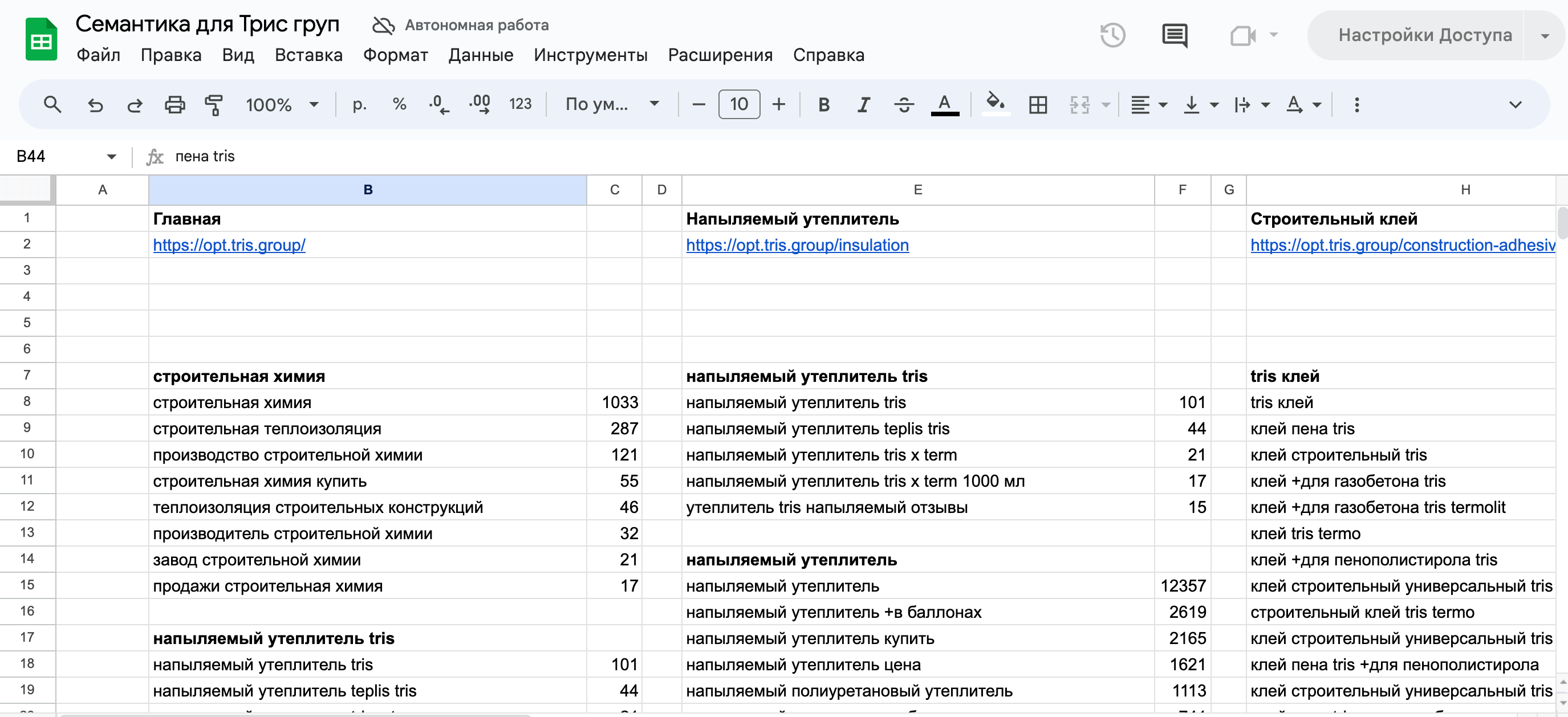Image resolution: width=1568 pixels, height=717 pixels.
Task: Open the font family dropdown
Action: tap(612, 105)
